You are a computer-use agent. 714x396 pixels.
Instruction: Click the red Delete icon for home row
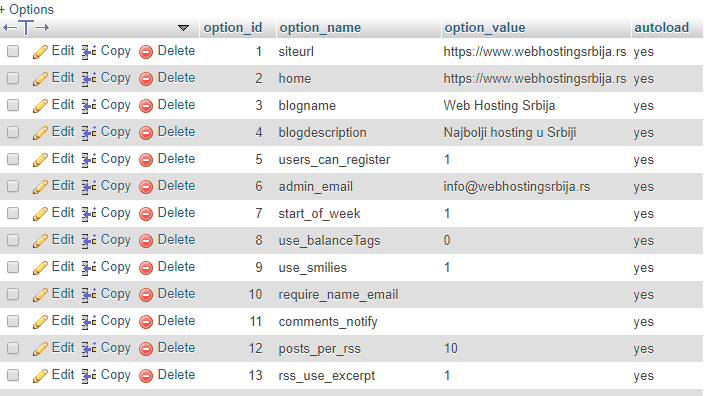pyautogui.click(x=146, y=79)
